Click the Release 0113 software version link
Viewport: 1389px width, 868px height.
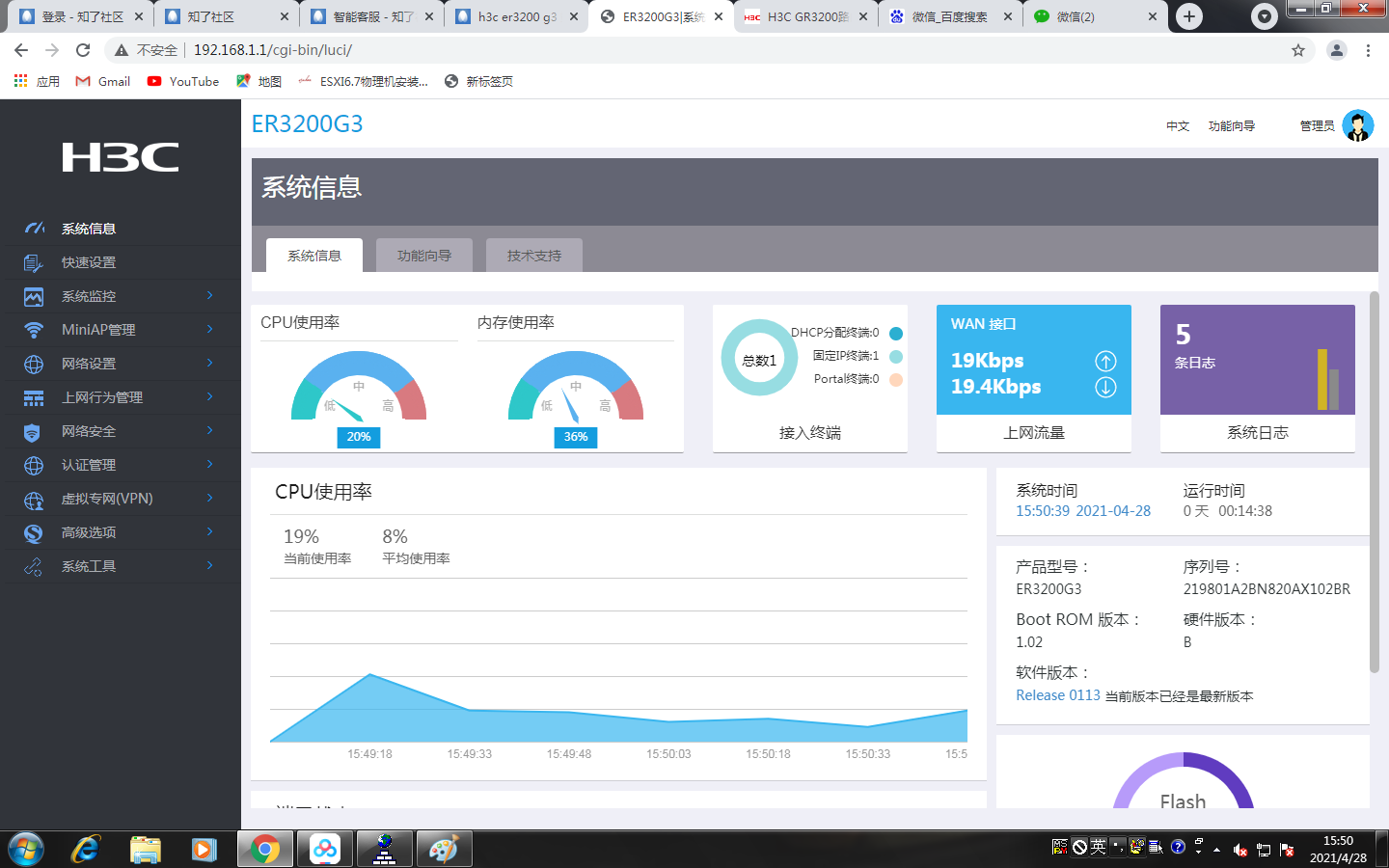1057,695
